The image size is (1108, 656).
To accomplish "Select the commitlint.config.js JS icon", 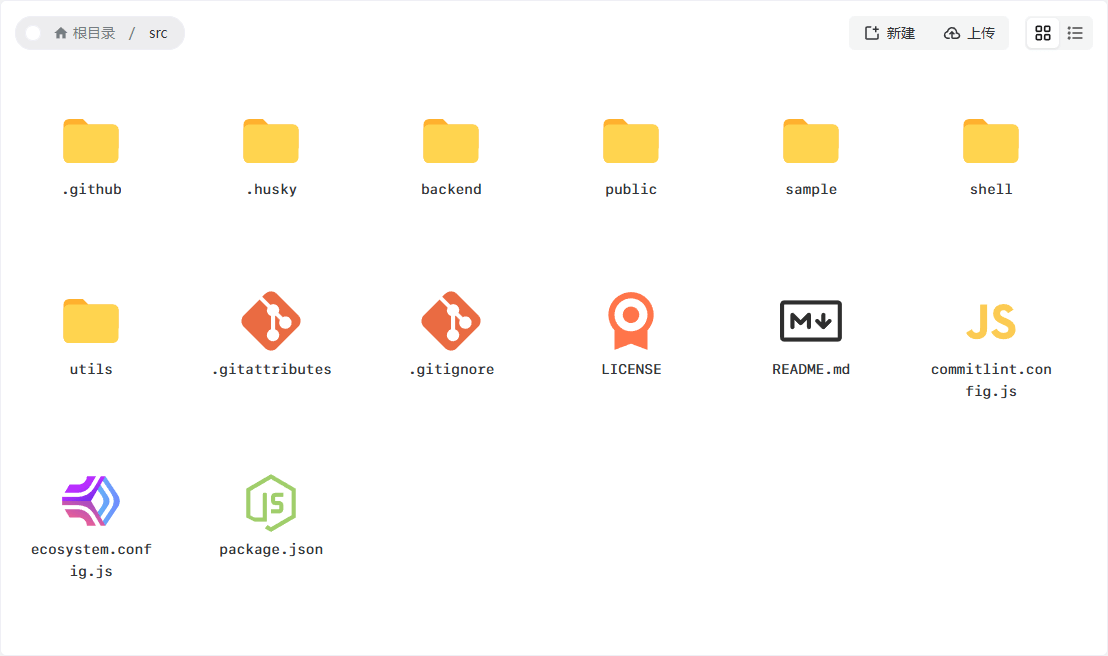I will [991, 321].
